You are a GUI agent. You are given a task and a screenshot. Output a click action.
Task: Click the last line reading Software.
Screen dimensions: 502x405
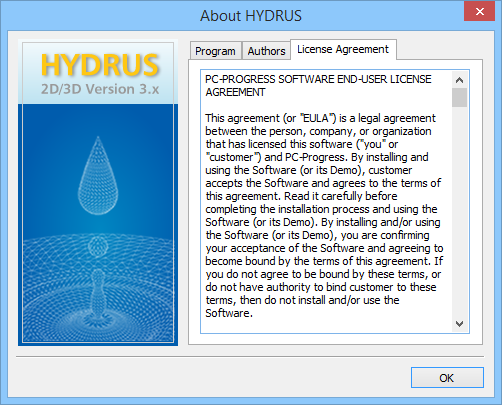pos(229,313)
